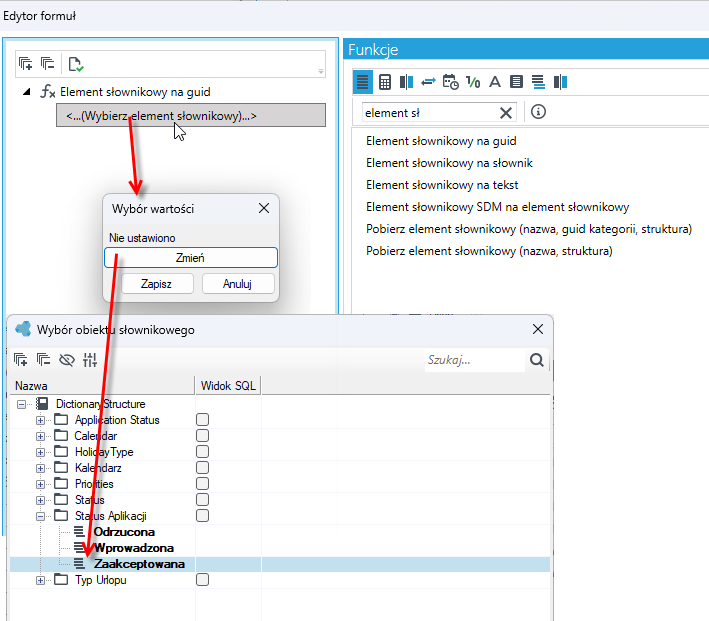Viewport: 709px width, 621px height.
Task: Select Pobierz element słownikowy with guid kategorii
Action: point(529,229)
